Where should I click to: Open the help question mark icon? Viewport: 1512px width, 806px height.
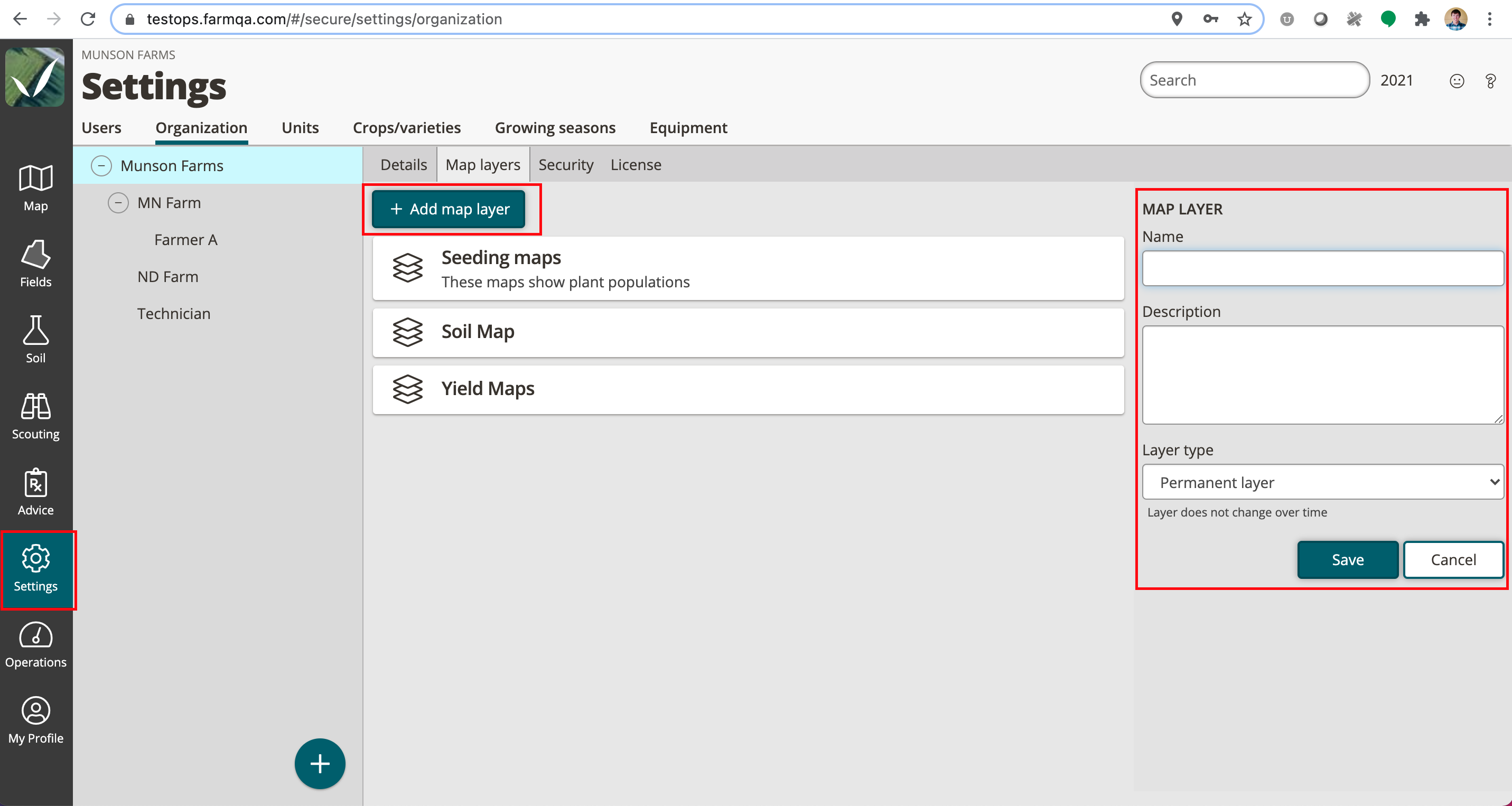1490,81
